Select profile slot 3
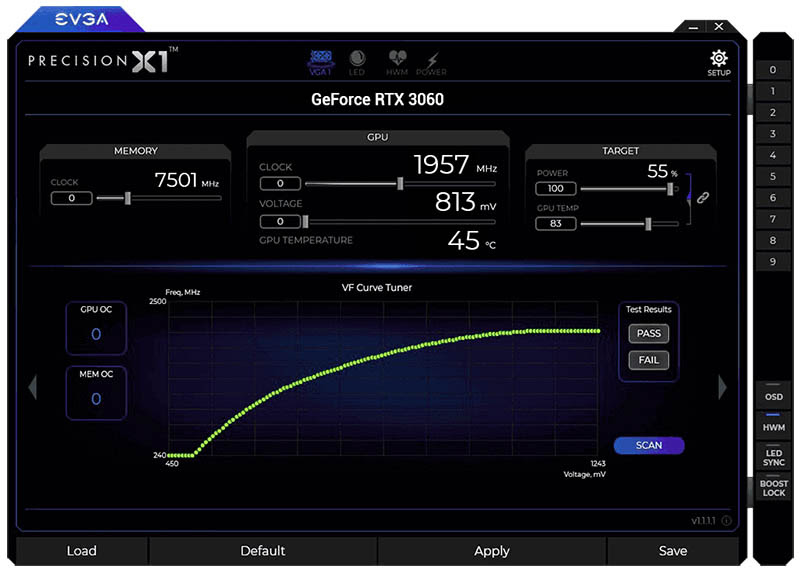Viewport: 800px width, 569px height. (772, 134)
